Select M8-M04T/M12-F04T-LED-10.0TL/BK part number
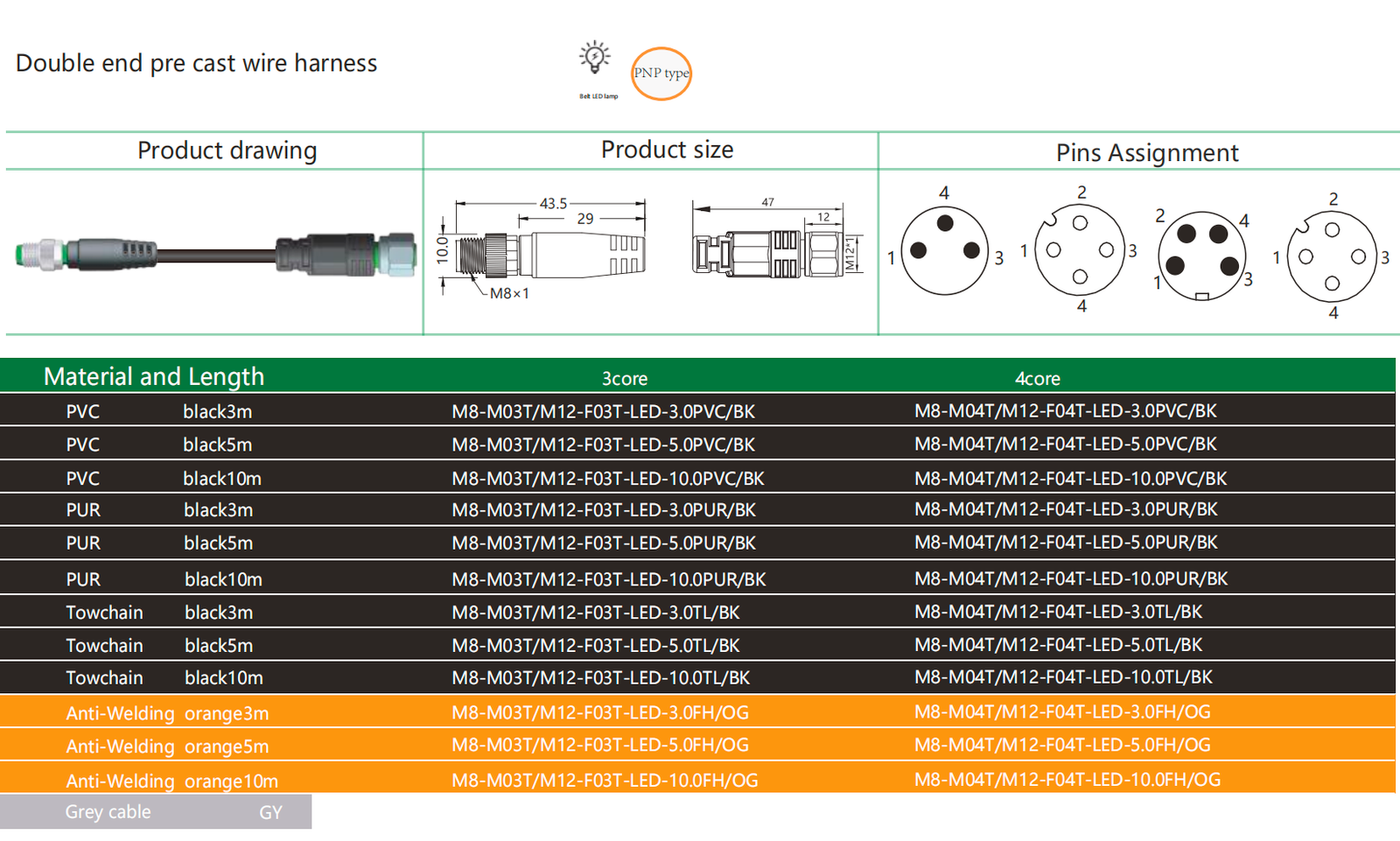The height and width of the screenshot is (841, 1400). [x=1064, y=676]
